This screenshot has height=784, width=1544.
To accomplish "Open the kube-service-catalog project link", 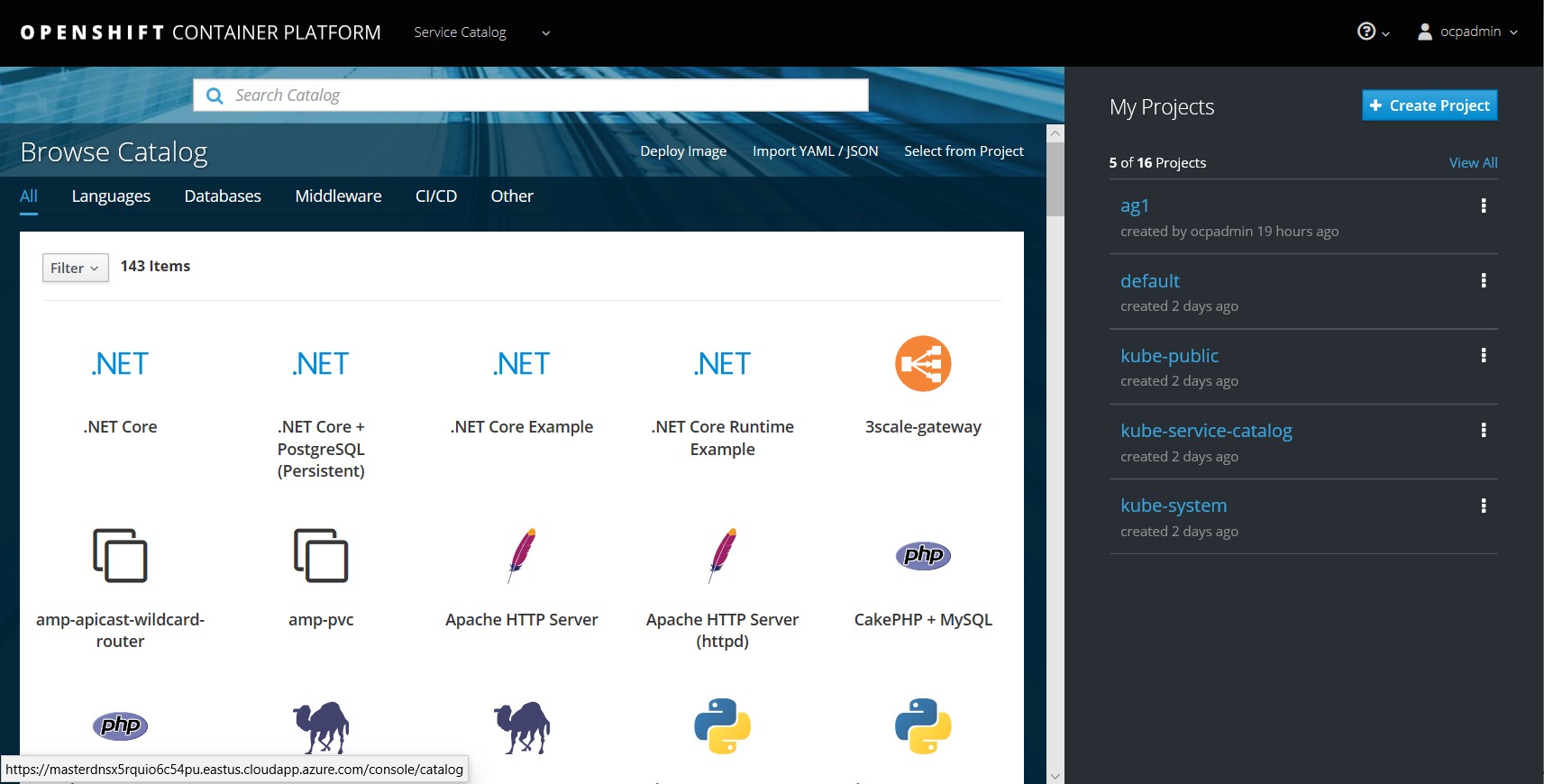I will [1206, 431].
